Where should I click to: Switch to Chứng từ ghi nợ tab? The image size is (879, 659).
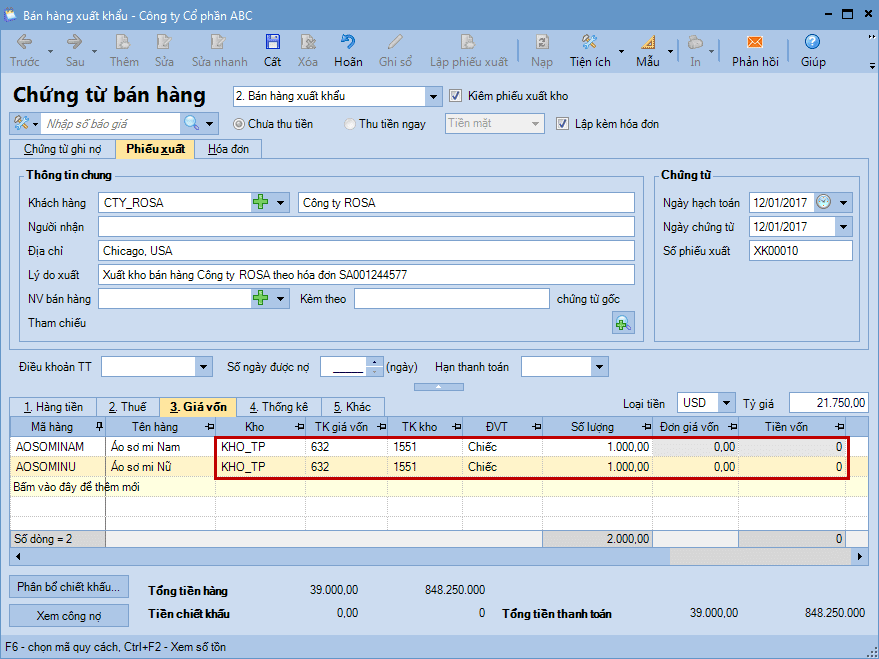click(x=63, y=149)
